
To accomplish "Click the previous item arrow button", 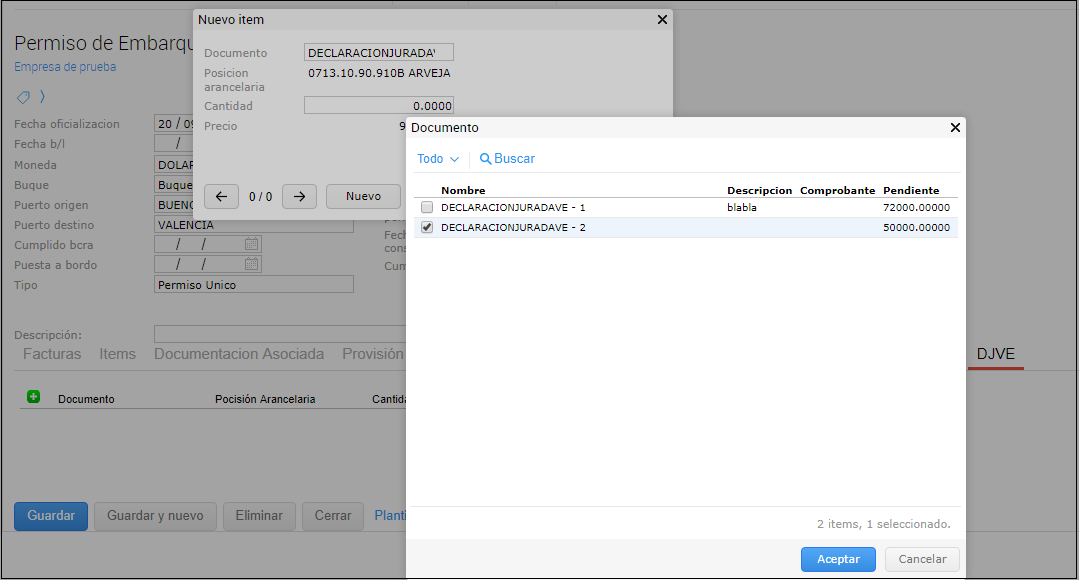I will (221, 196).
